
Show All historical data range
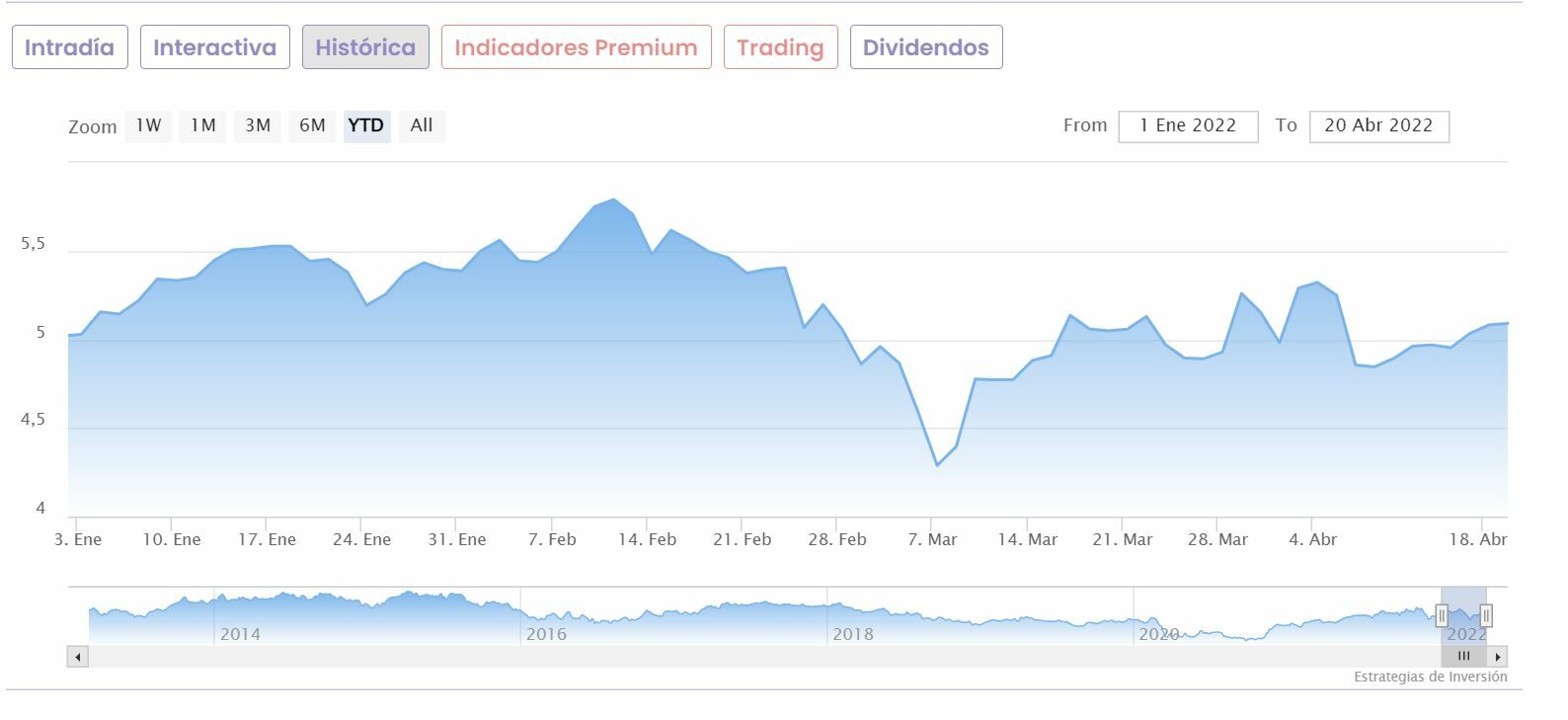[x=422, y=125]
